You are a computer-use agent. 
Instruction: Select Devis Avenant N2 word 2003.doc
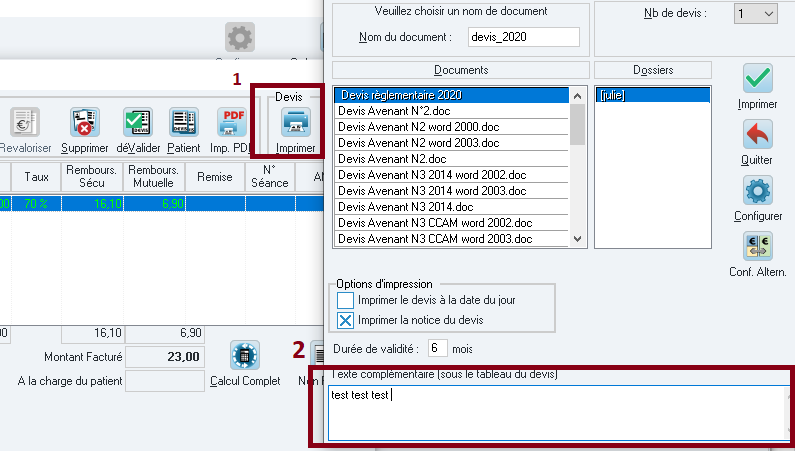point(451,143)
